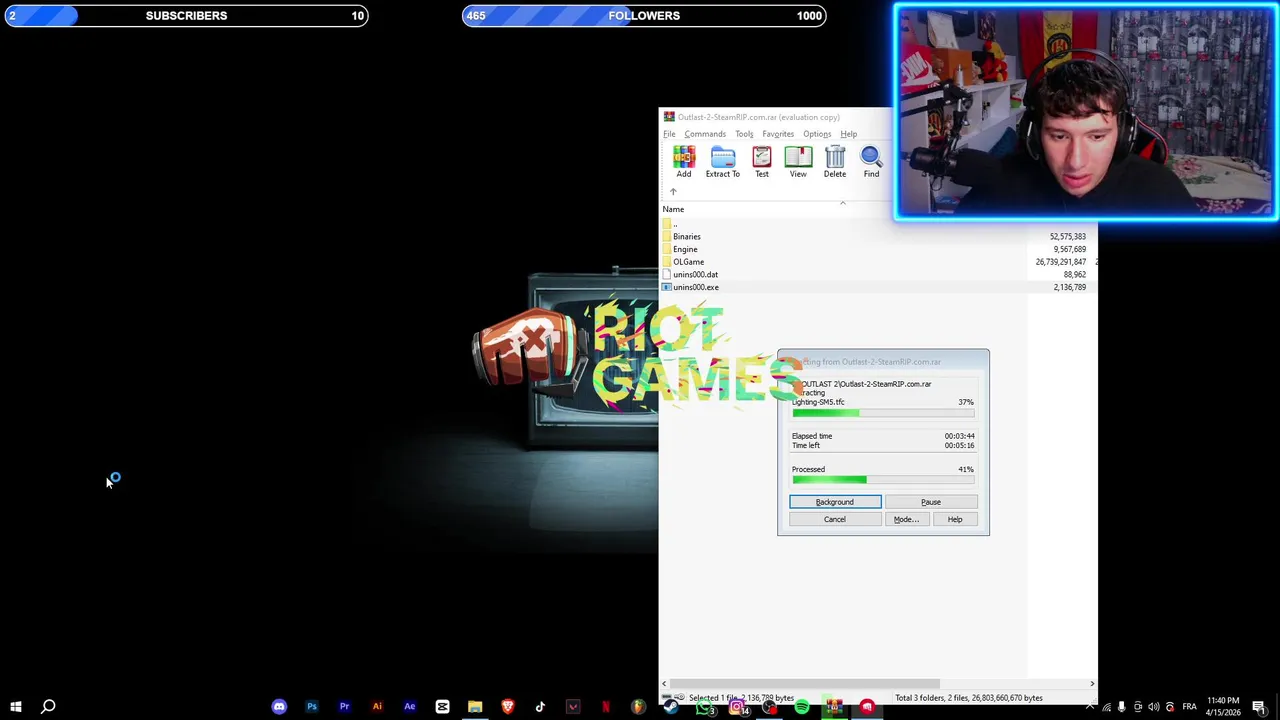Click the Extract To toolbar icon
This screenshot has width=1280, height=720.
(723, 162)
